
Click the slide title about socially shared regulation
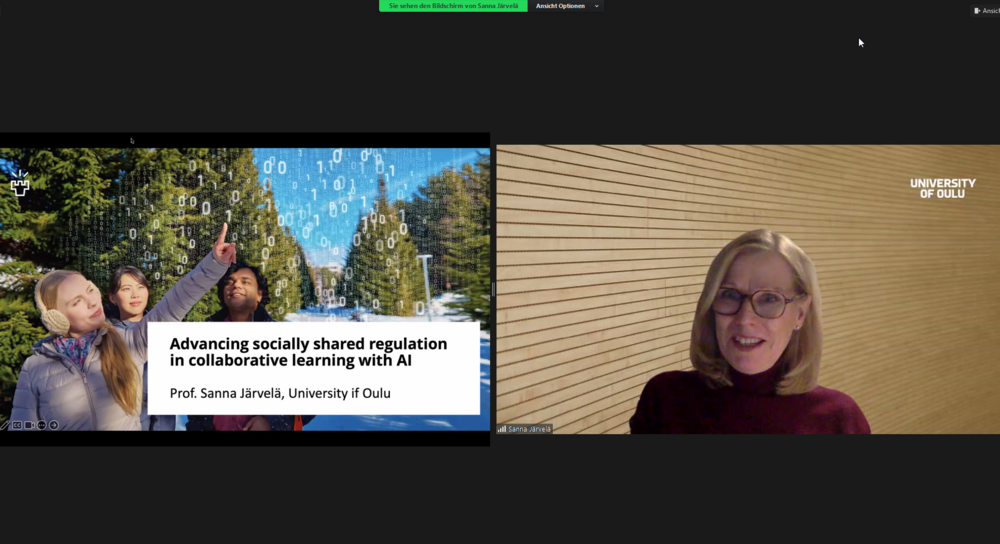[x=308, y=352]
